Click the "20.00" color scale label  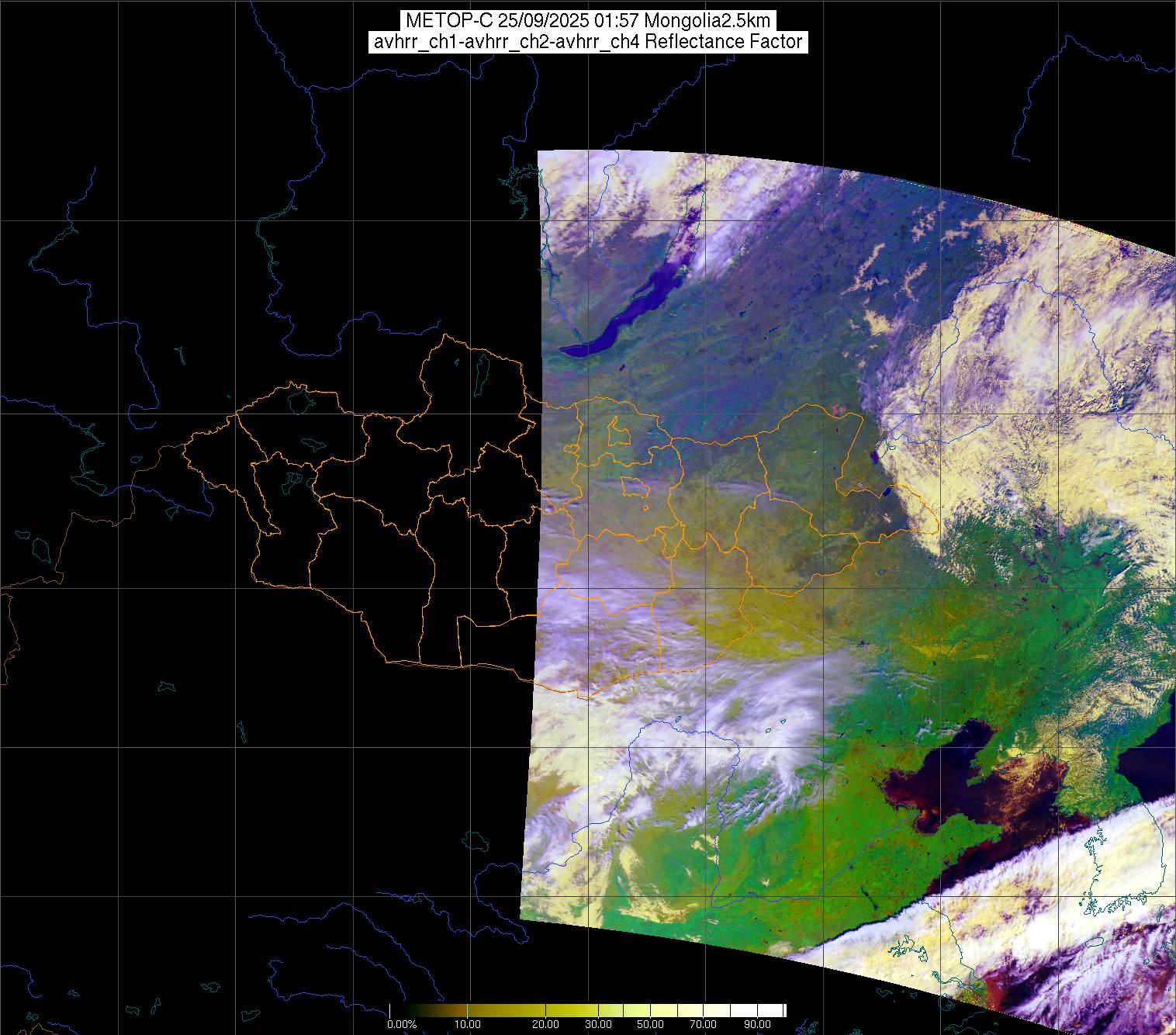[545, 1024]
